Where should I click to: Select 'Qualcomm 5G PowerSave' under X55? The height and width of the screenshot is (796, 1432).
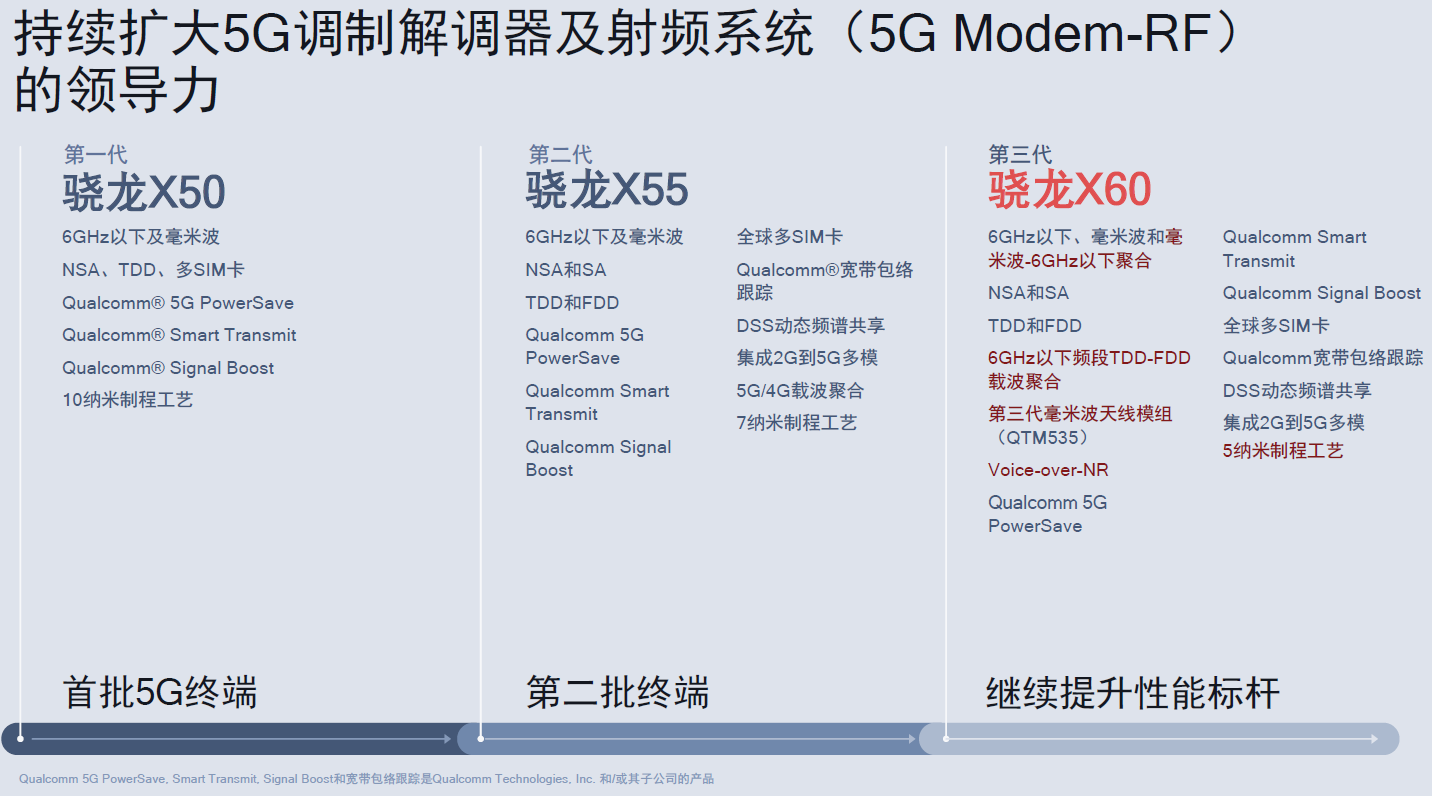tap(585, 346)
